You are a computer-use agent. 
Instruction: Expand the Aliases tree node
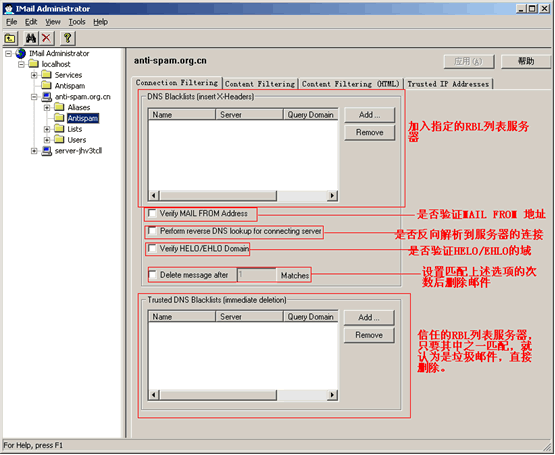[x=47, y=107]
